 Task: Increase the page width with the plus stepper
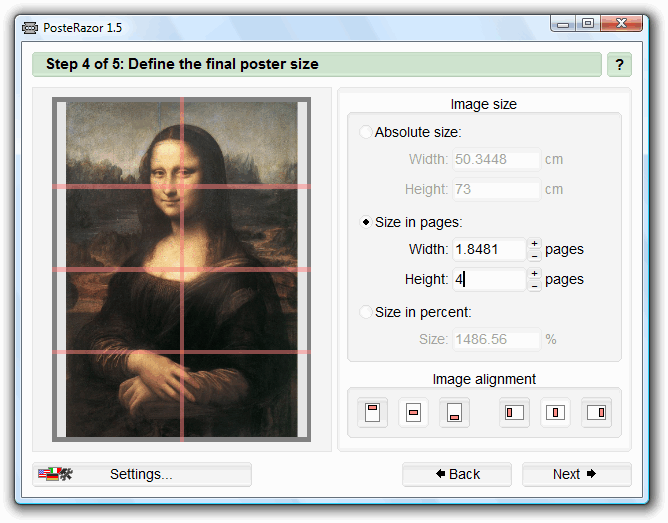[534, 244]
